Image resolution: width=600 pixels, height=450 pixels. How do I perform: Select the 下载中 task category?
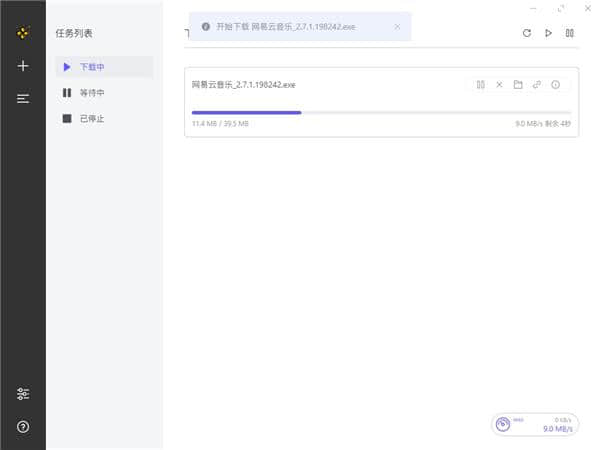click(92, 67)
